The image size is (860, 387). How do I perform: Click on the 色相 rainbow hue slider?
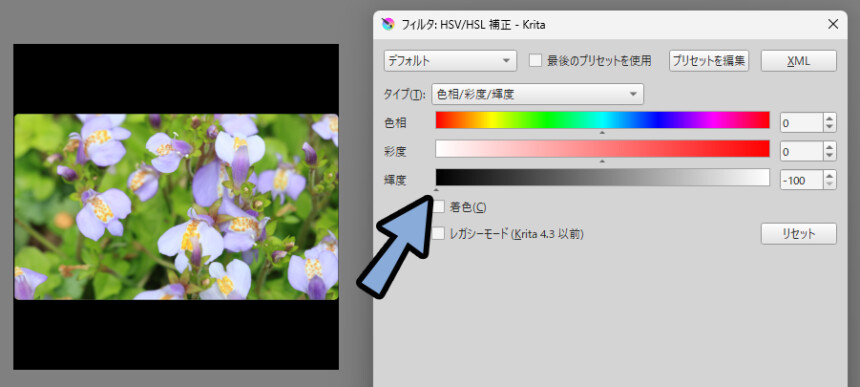coord(602,120)
